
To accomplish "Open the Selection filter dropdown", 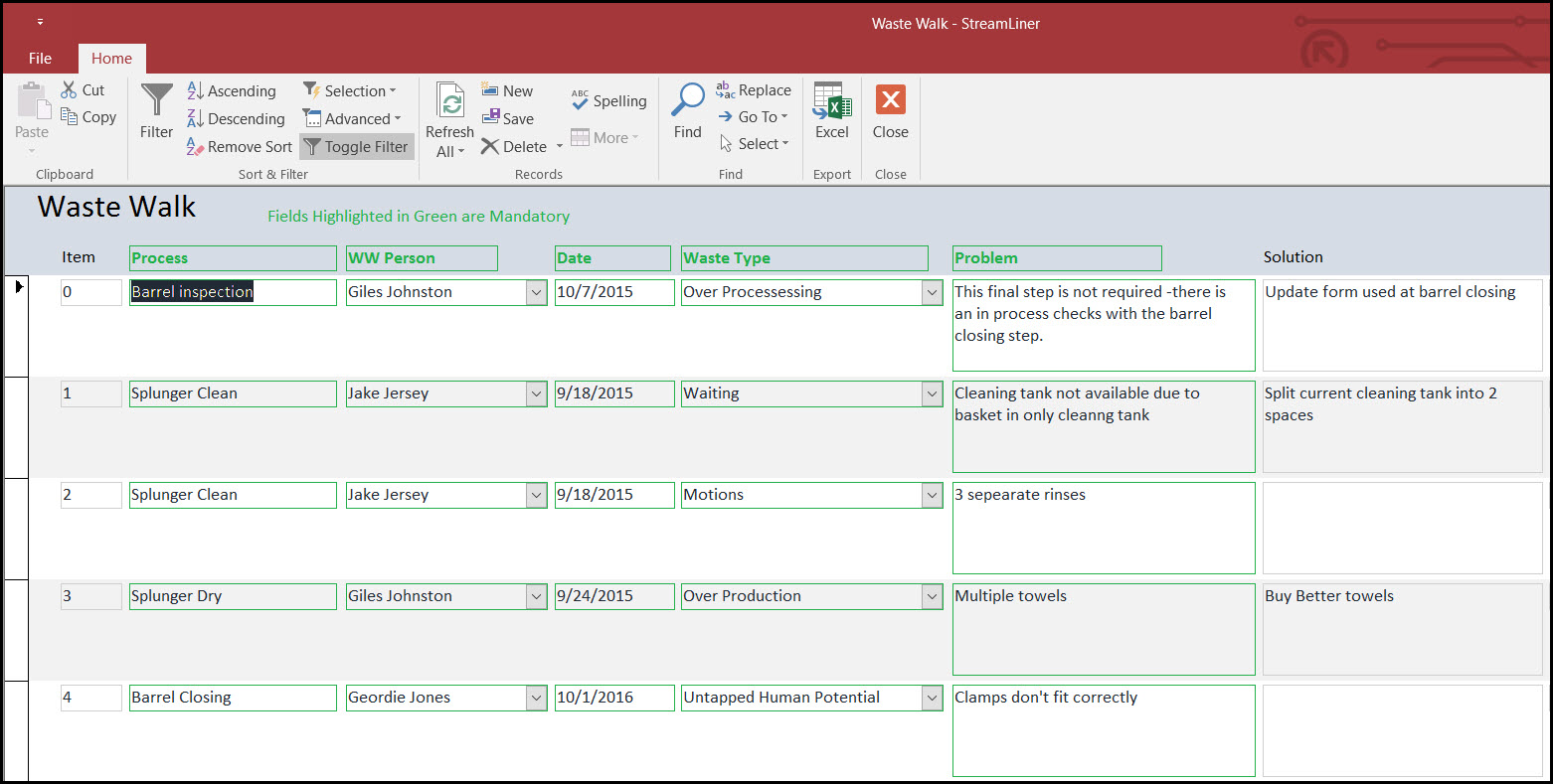I will pyautogui.click(x=349, y=91).
